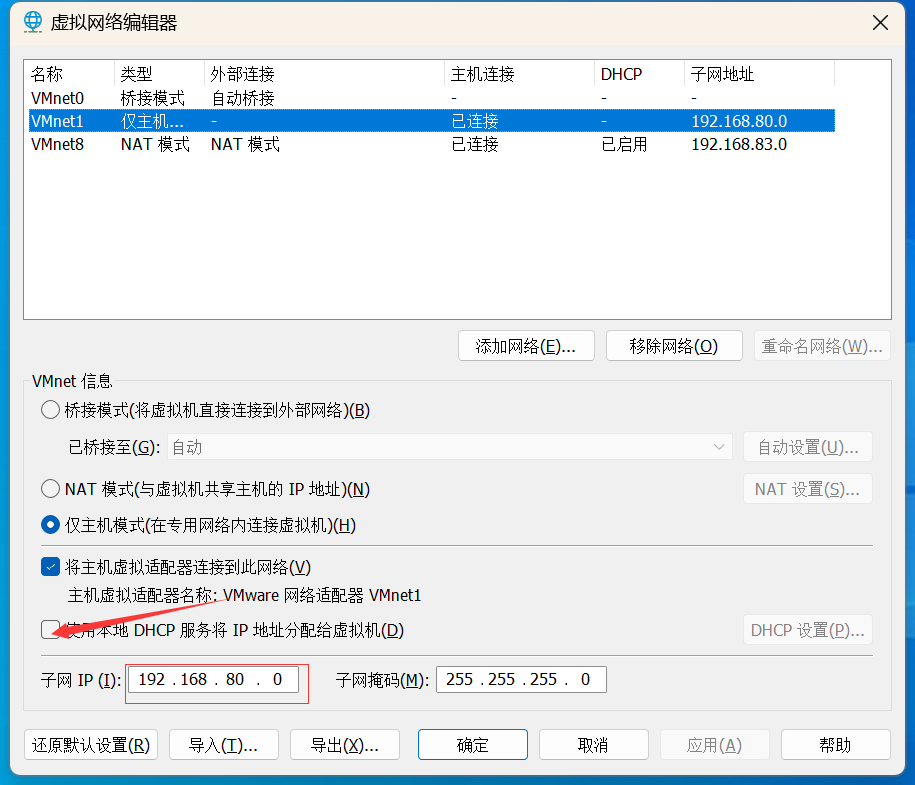This screenshot has width=915, height=785.
Task: Click 移除网络(O) button
Action: point(674,346)
